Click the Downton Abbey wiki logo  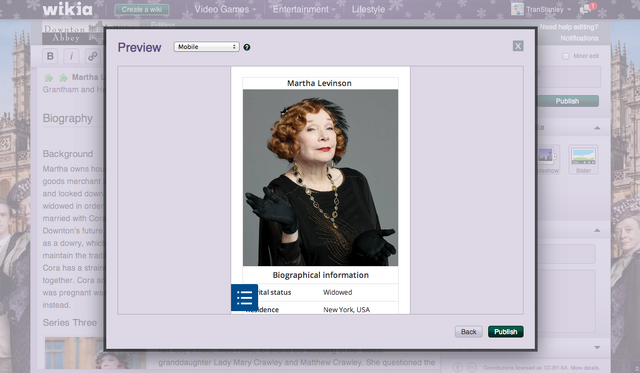[72, 33]
